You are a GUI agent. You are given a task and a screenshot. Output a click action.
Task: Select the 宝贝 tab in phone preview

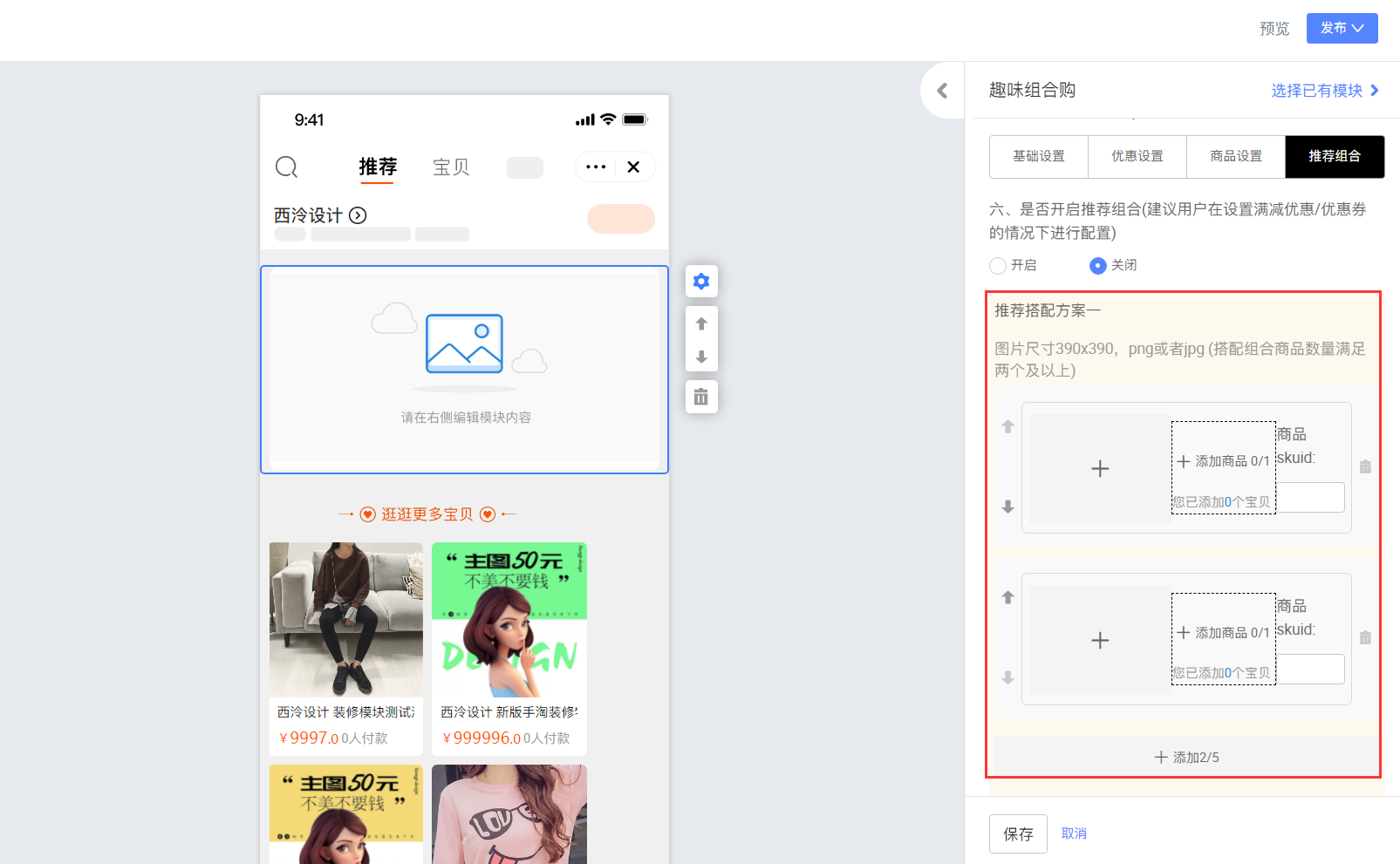pos(451,167)
